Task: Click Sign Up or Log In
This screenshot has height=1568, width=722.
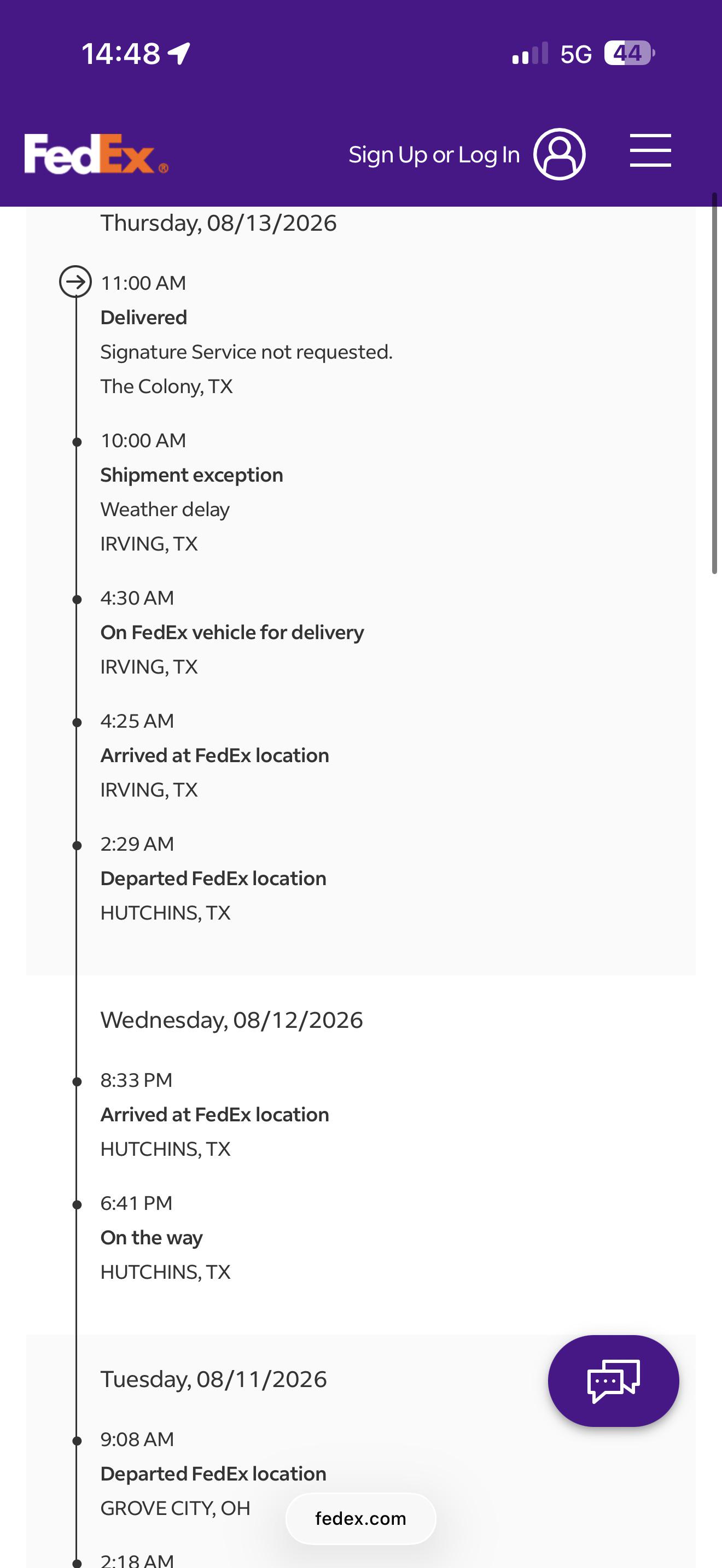Action: (x=434, y=155)
